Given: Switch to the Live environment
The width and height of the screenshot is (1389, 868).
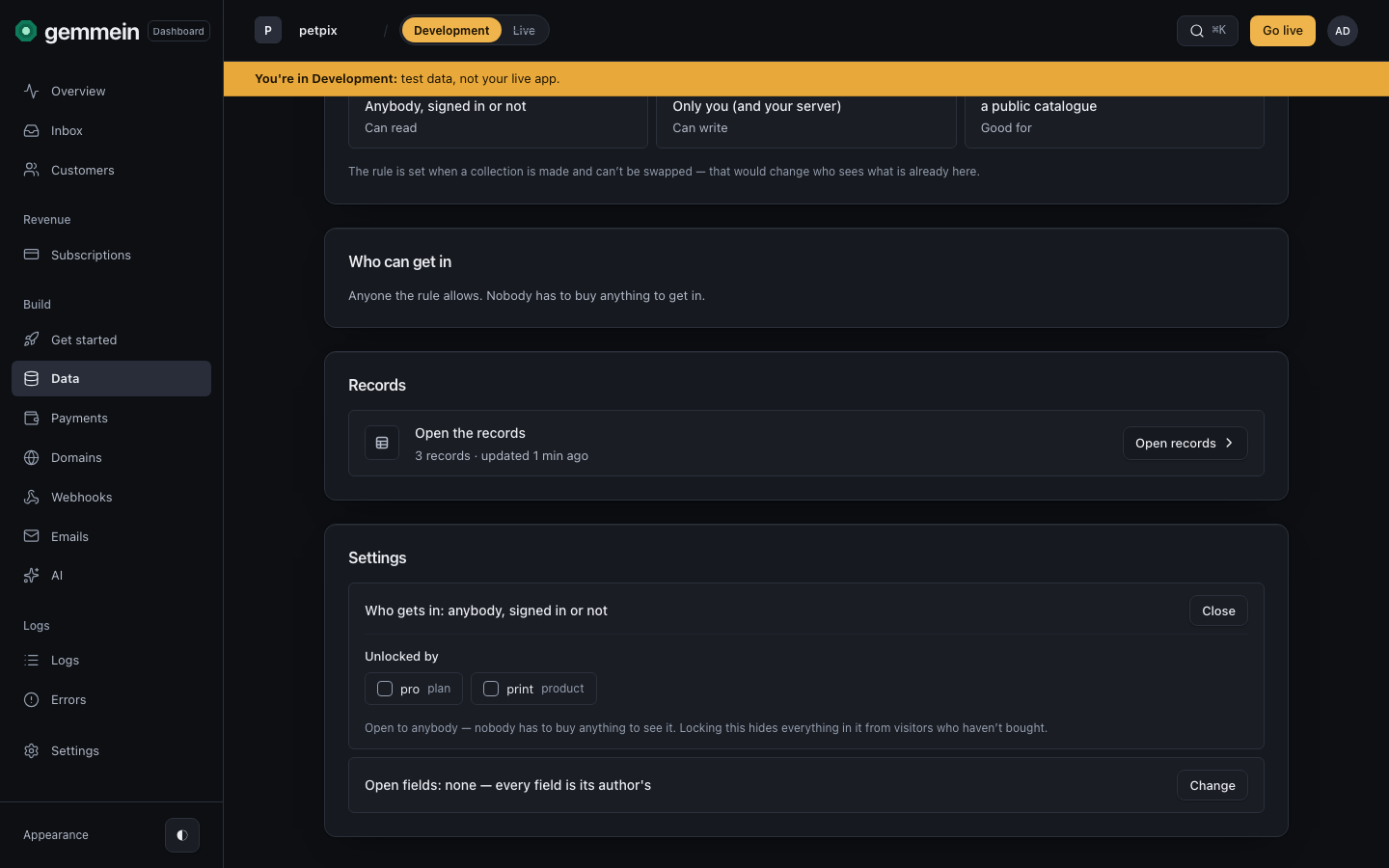Looking at the screenshot, I should (524, 31).
